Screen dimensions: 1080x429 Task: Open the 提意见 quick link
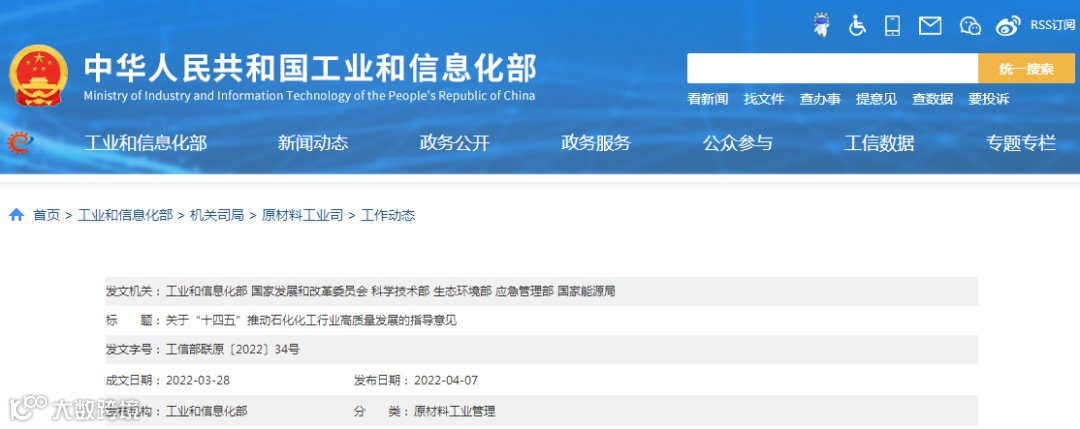876,99
